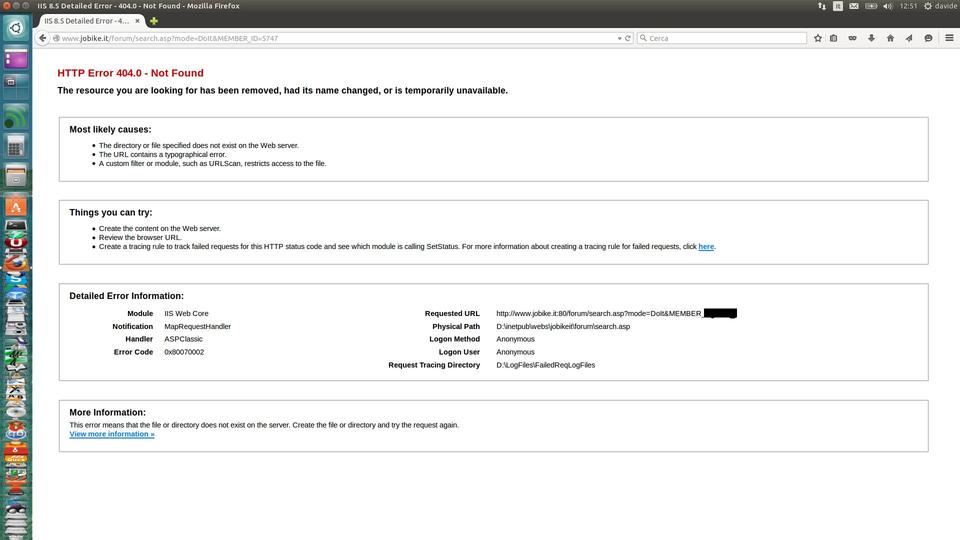Click 'More Information:' heading
This screenshot has width=960, height=540.
point(107,413)
